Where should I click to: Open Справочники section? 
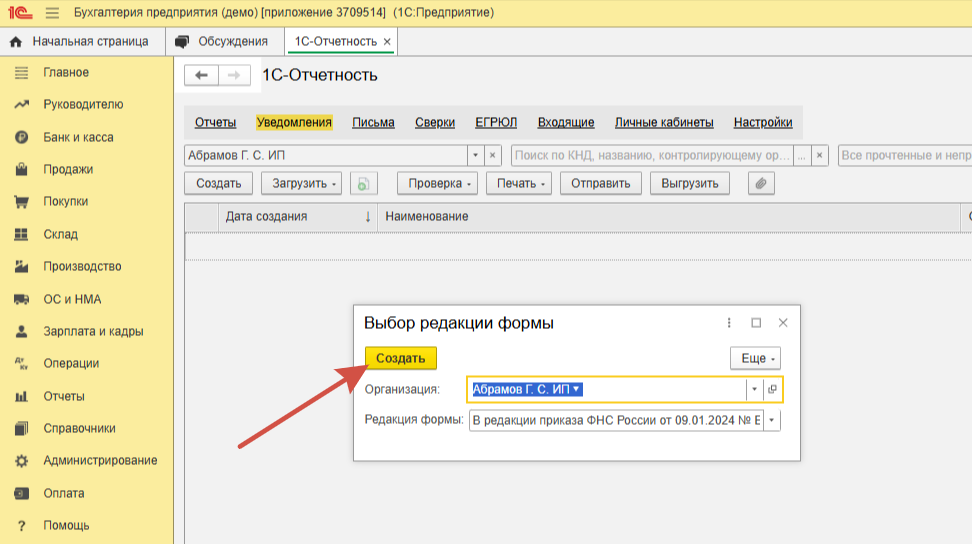click(x=79, y=429)
